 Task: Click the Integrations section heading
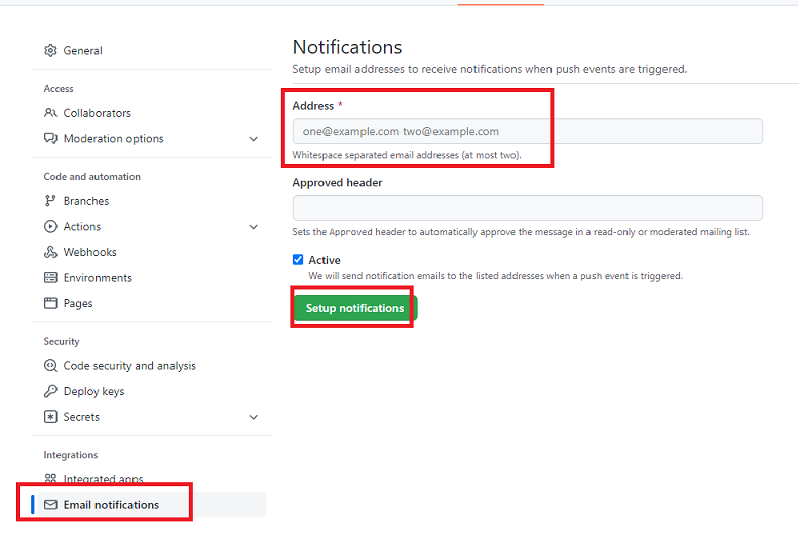(70, 454)
